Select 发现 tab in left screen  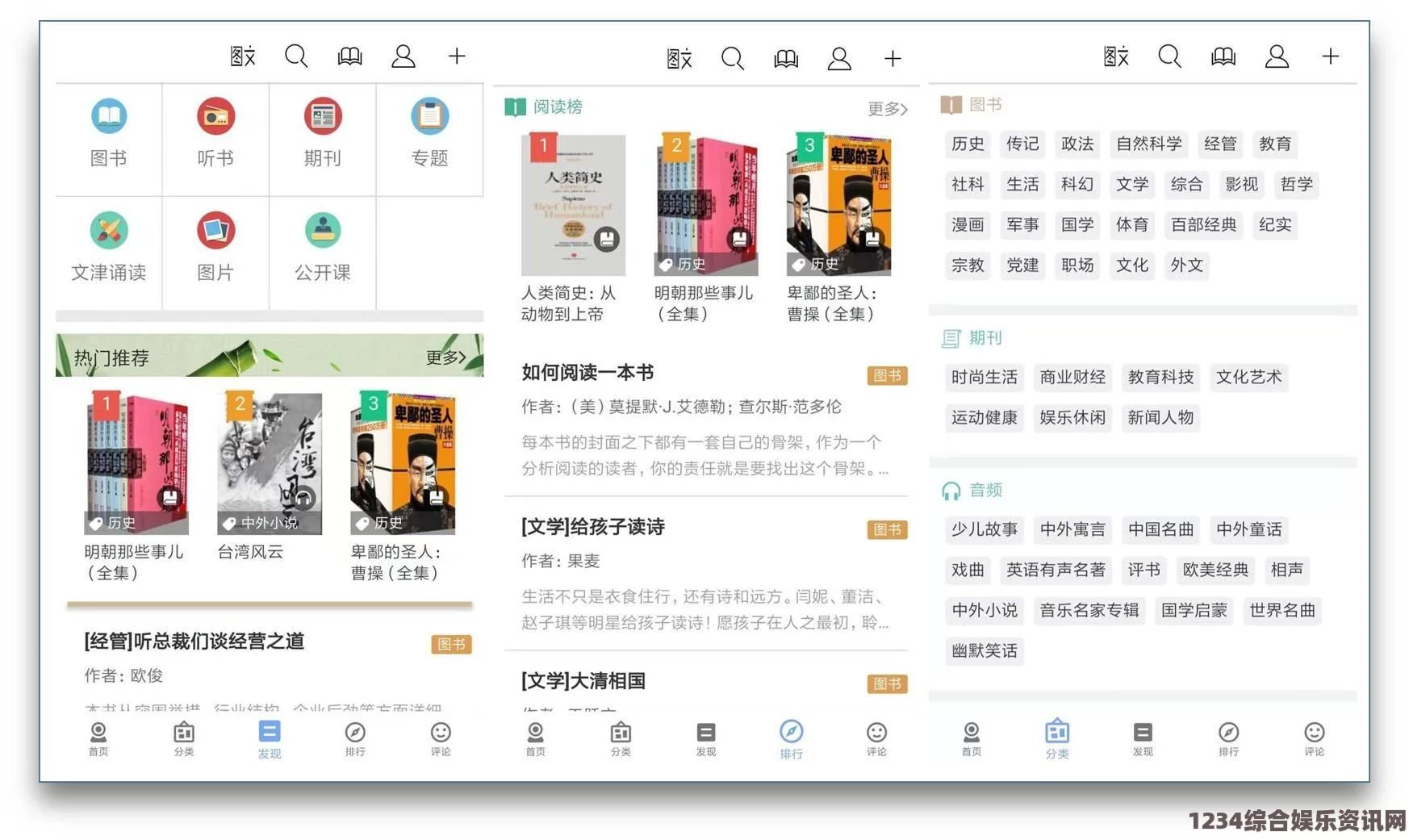coord(270,739)
